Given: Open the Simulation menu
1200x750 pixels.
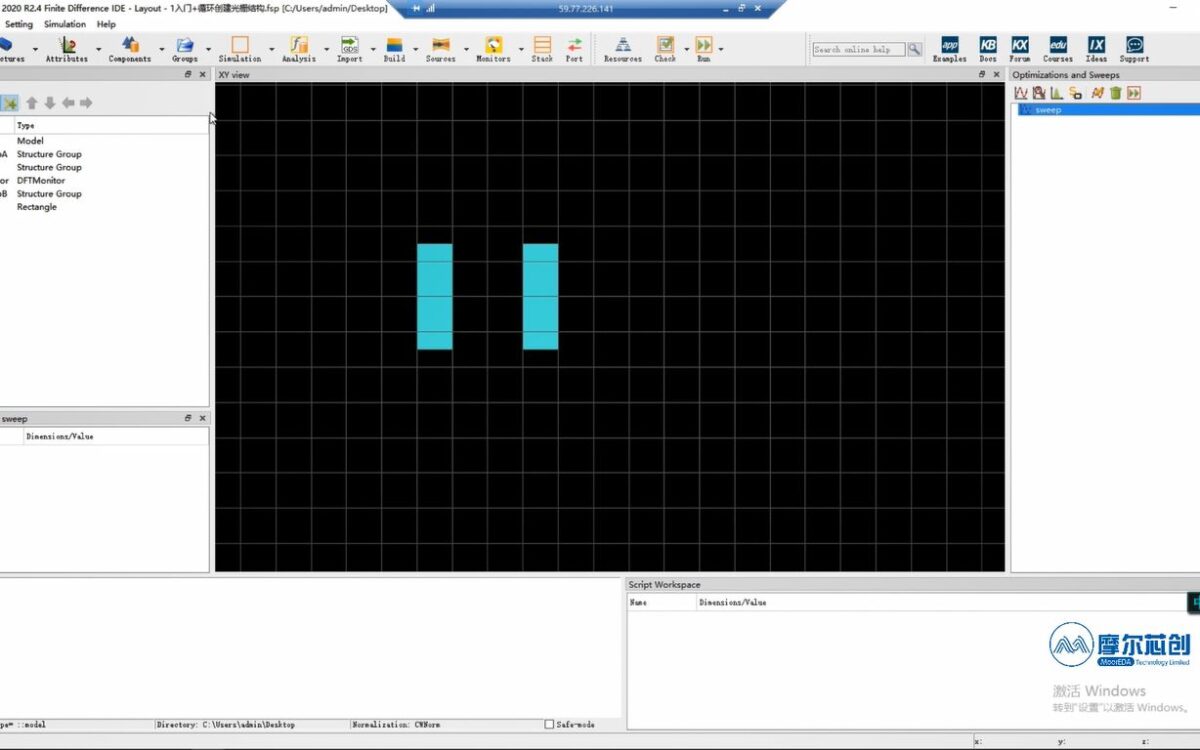Looking at the screenshot, I should tap(65, 24).
